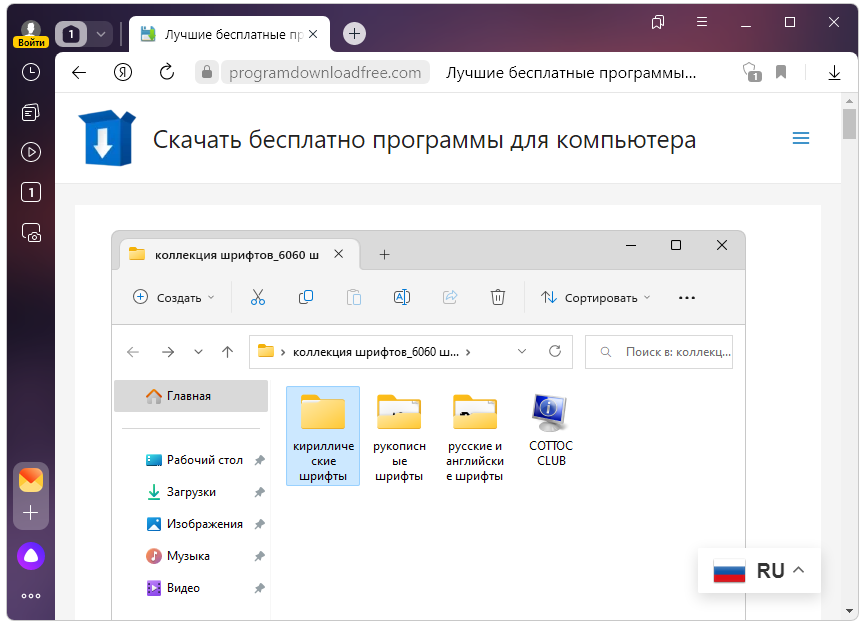Viewport: 863px width, 625px height.
Task: Select the рукописные шрифты folder
Action: click(x=399, y=436)
